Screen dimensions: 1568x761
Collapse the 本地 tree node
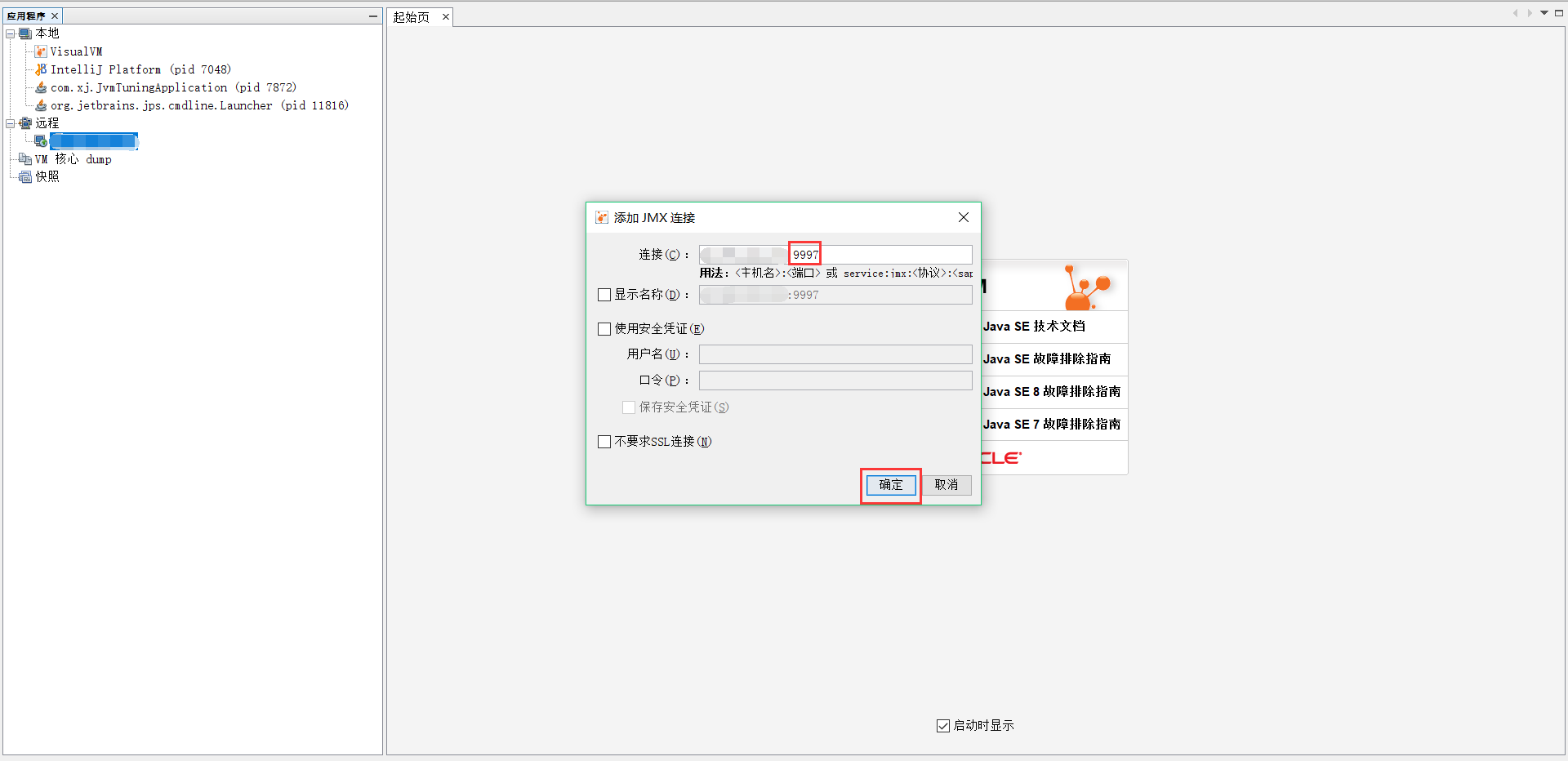click(x=11, y=33)
